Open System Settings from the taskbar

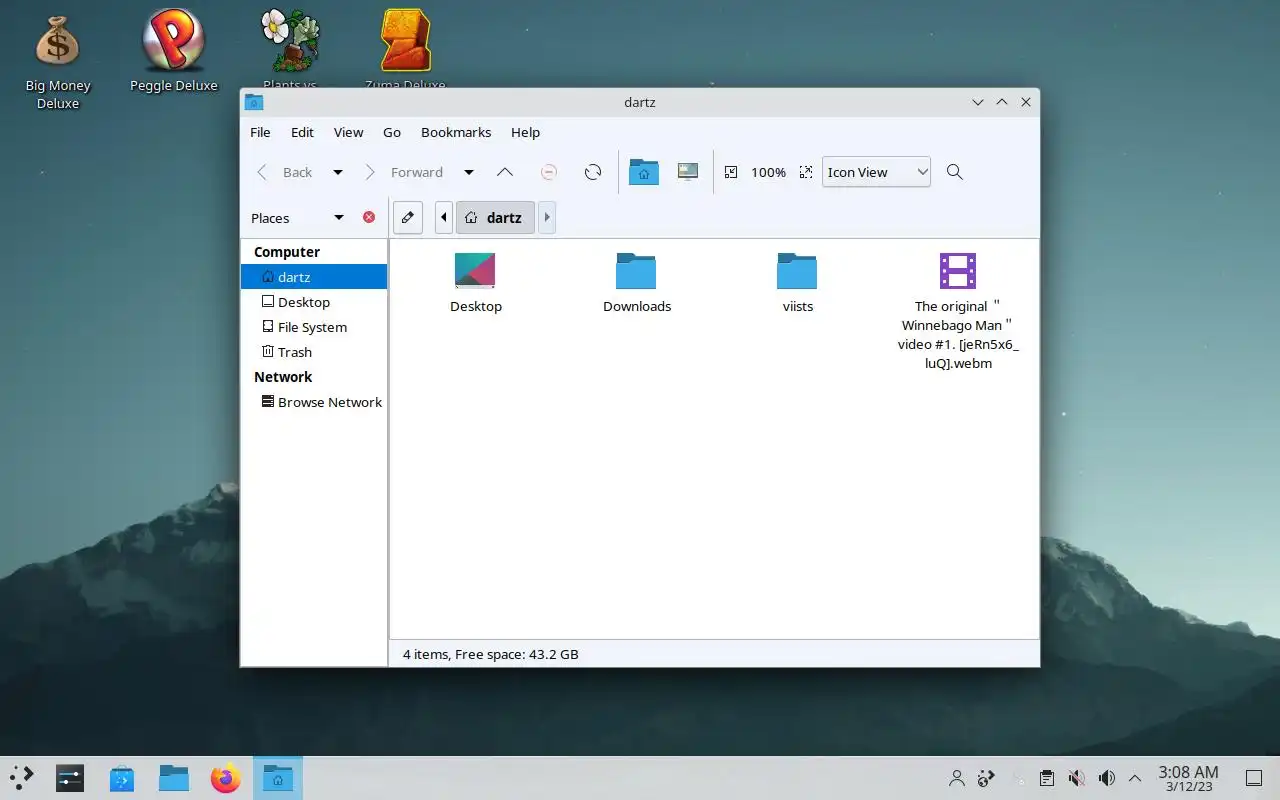click(70, 778)
